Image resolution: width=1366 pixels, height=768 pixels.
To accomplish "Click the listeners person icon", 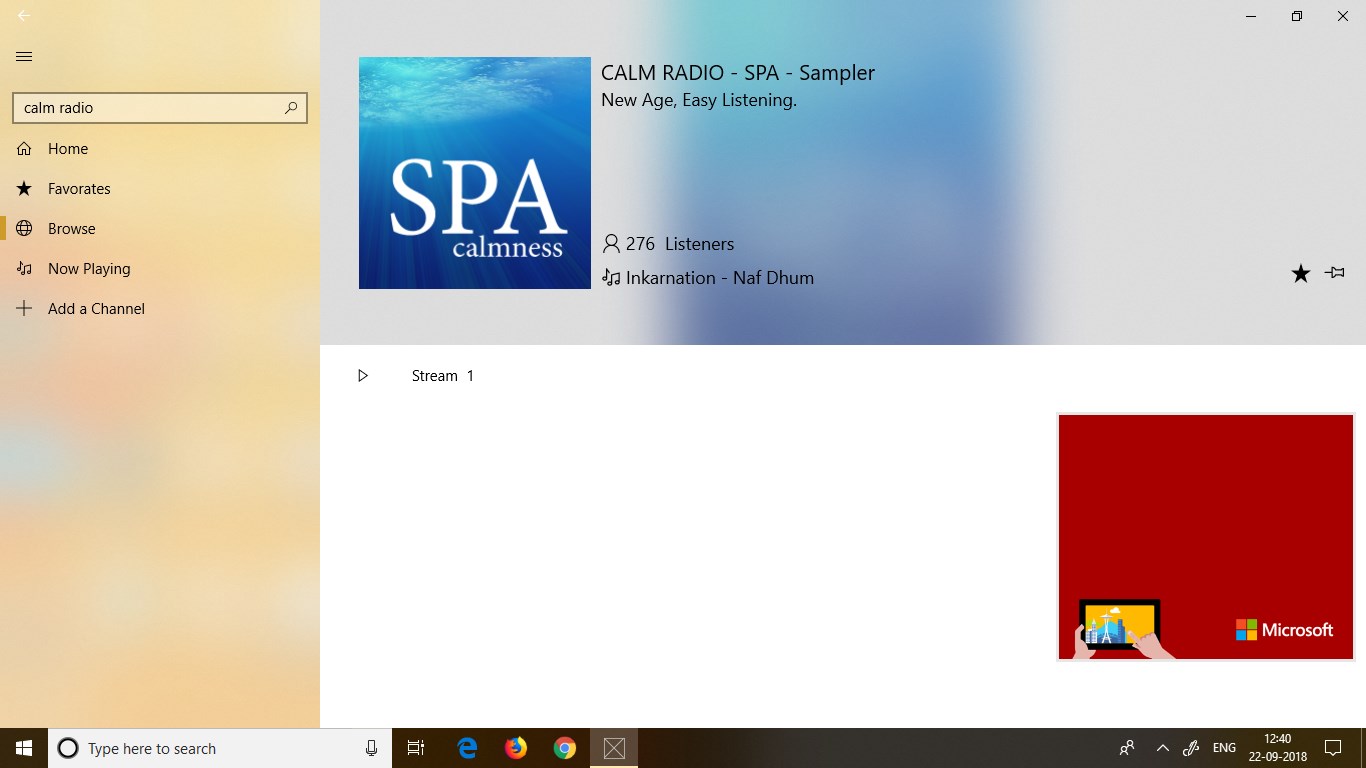I will (611, 244).
